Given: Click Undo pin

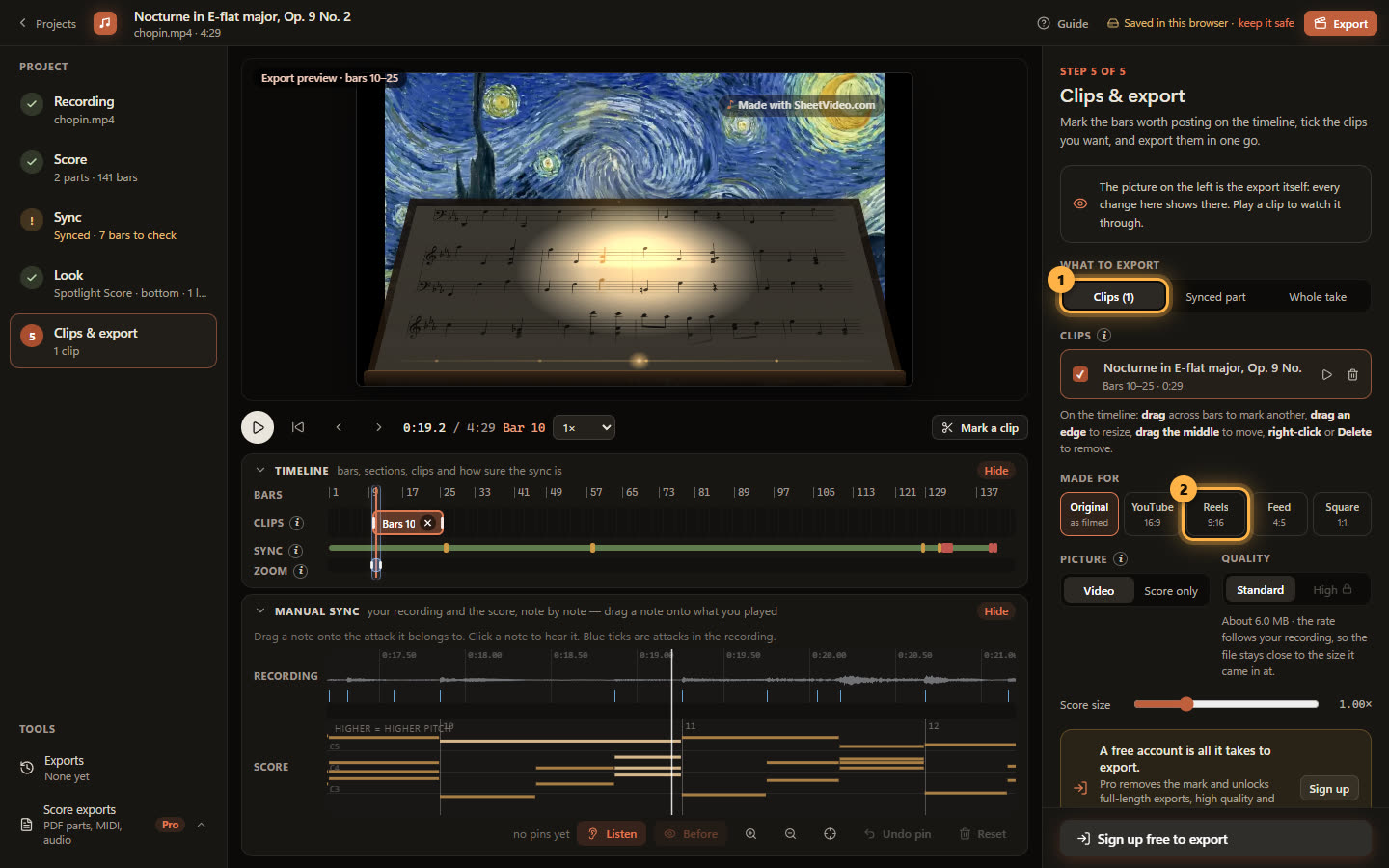Looking at the screenshot, I should point(897,834).
